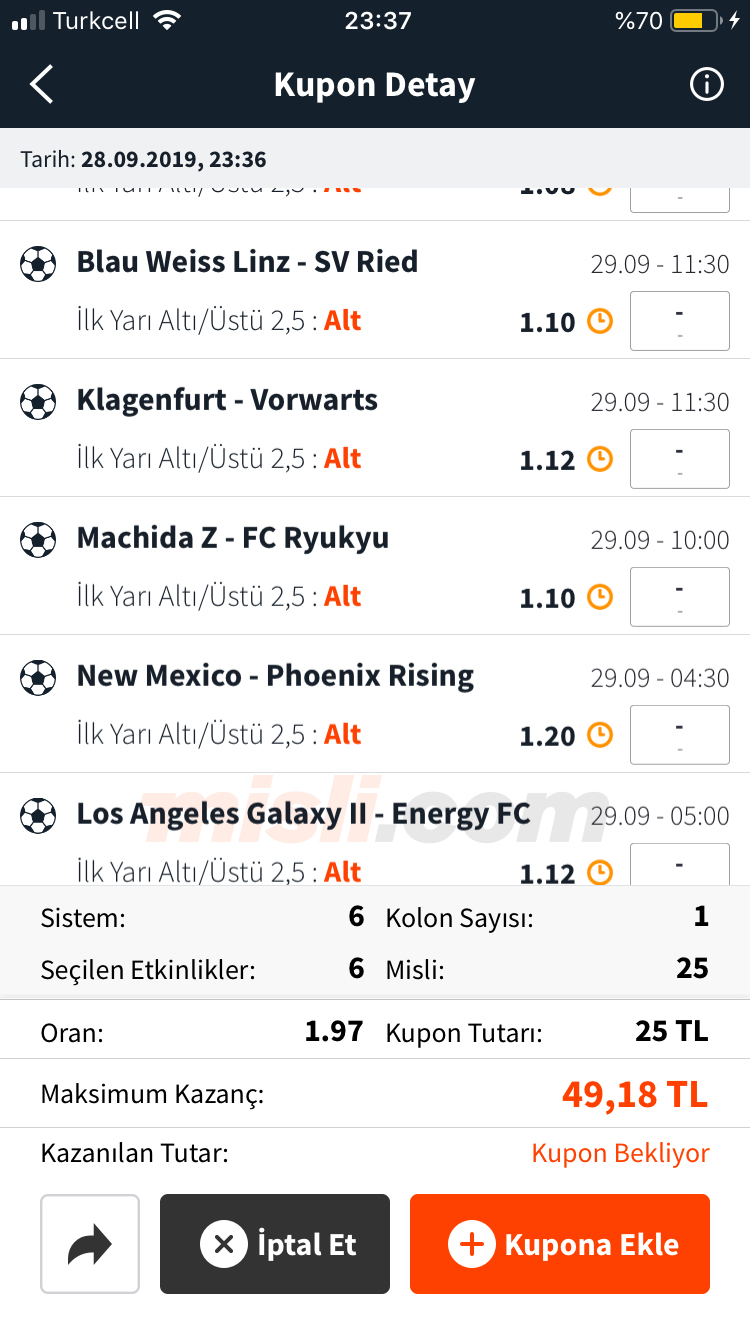The width and height of the screenshot is (750, 1334).
Task: Select the Machida Z - FC Ryukyu score box
Action: click(679, 597)
